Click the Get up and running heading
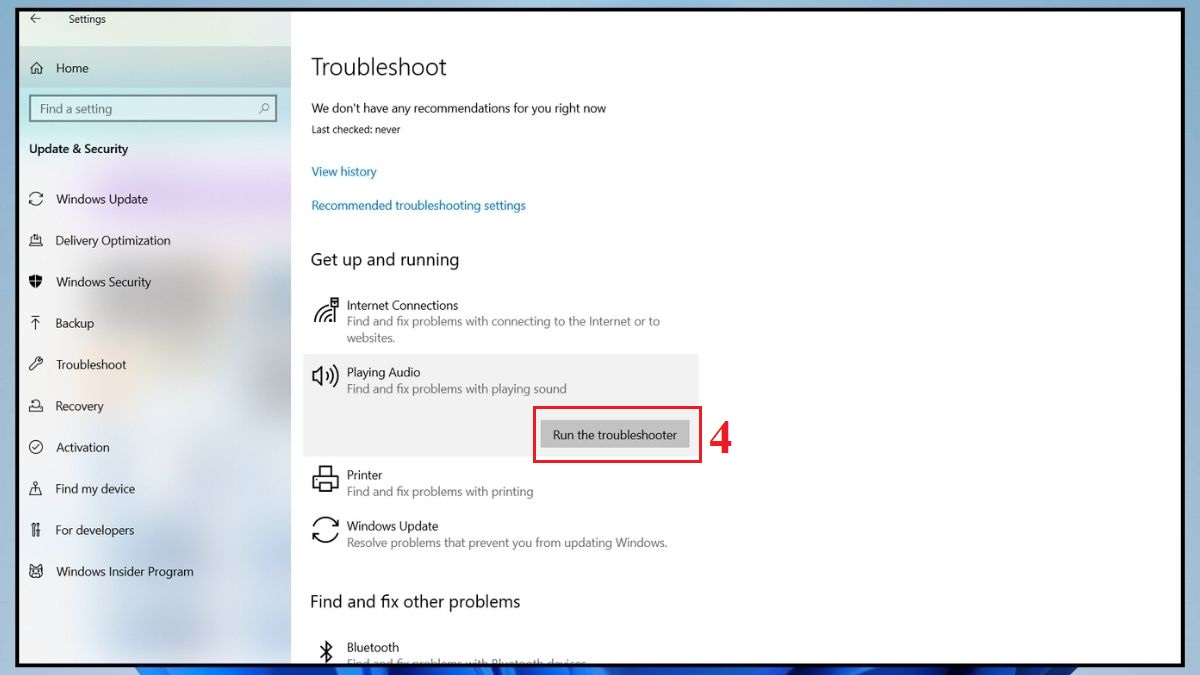 pyautogui.click(x=385, y=260)
